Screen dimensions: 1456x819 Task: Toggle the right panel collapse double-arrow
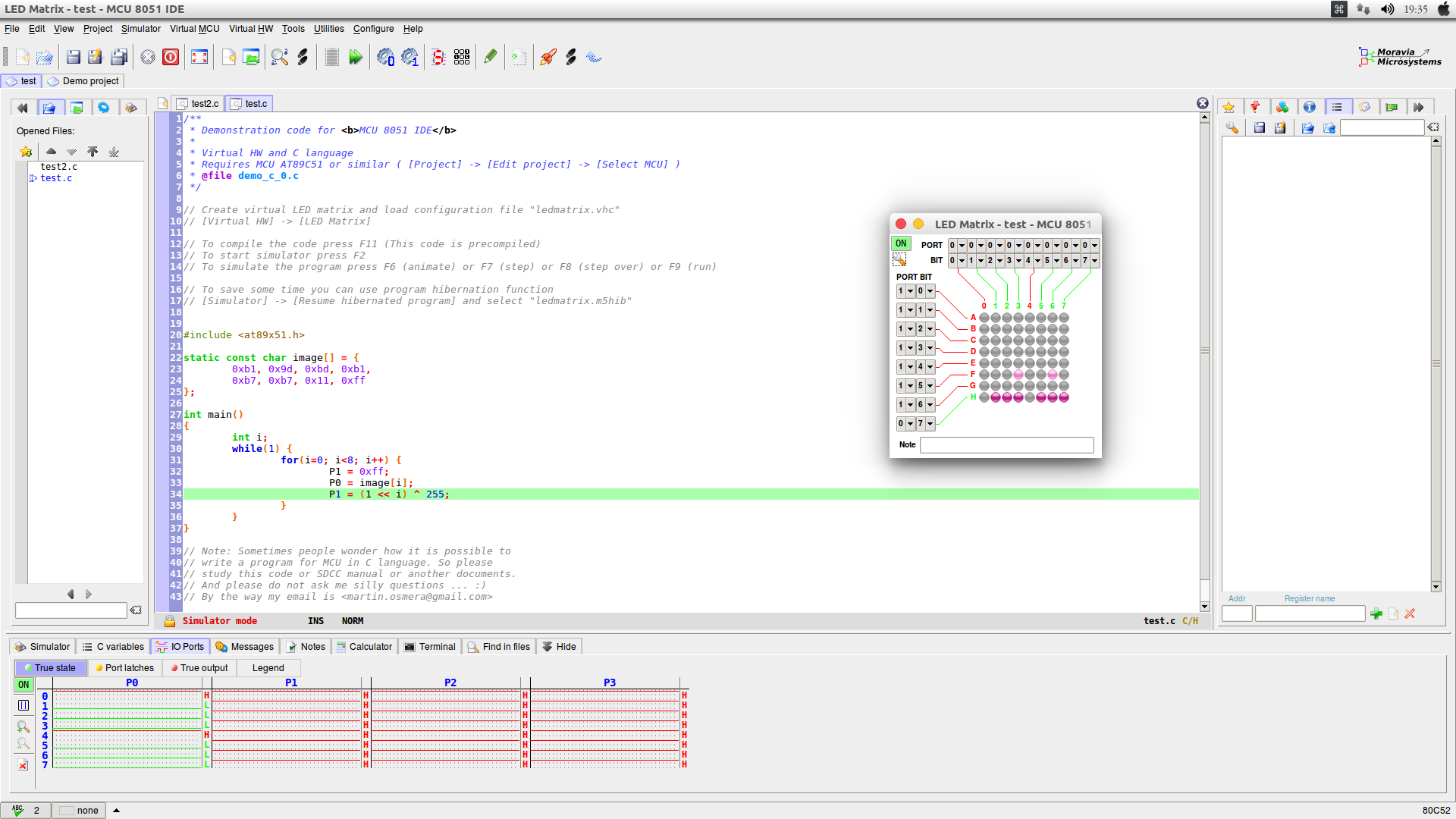(x=1418, y=107)
